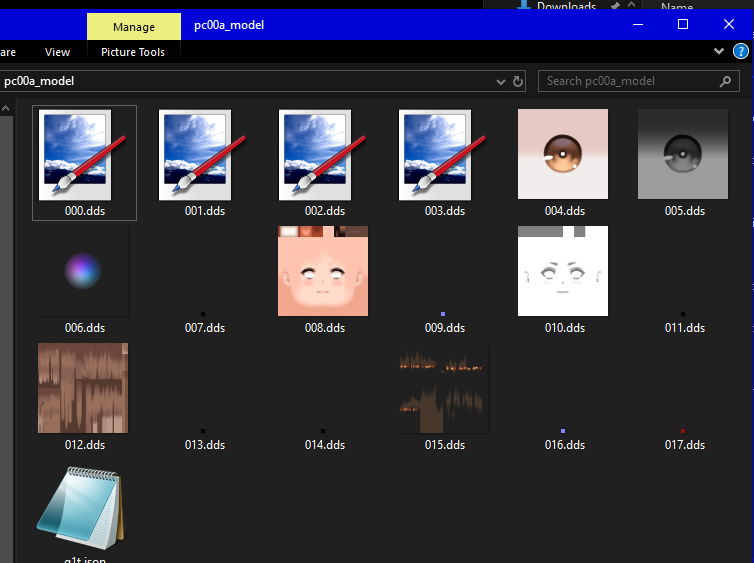Select the 014.dds tiny black thumbnail
The width and height of the screenshot is (754, 563).
[x=323, y=431]
